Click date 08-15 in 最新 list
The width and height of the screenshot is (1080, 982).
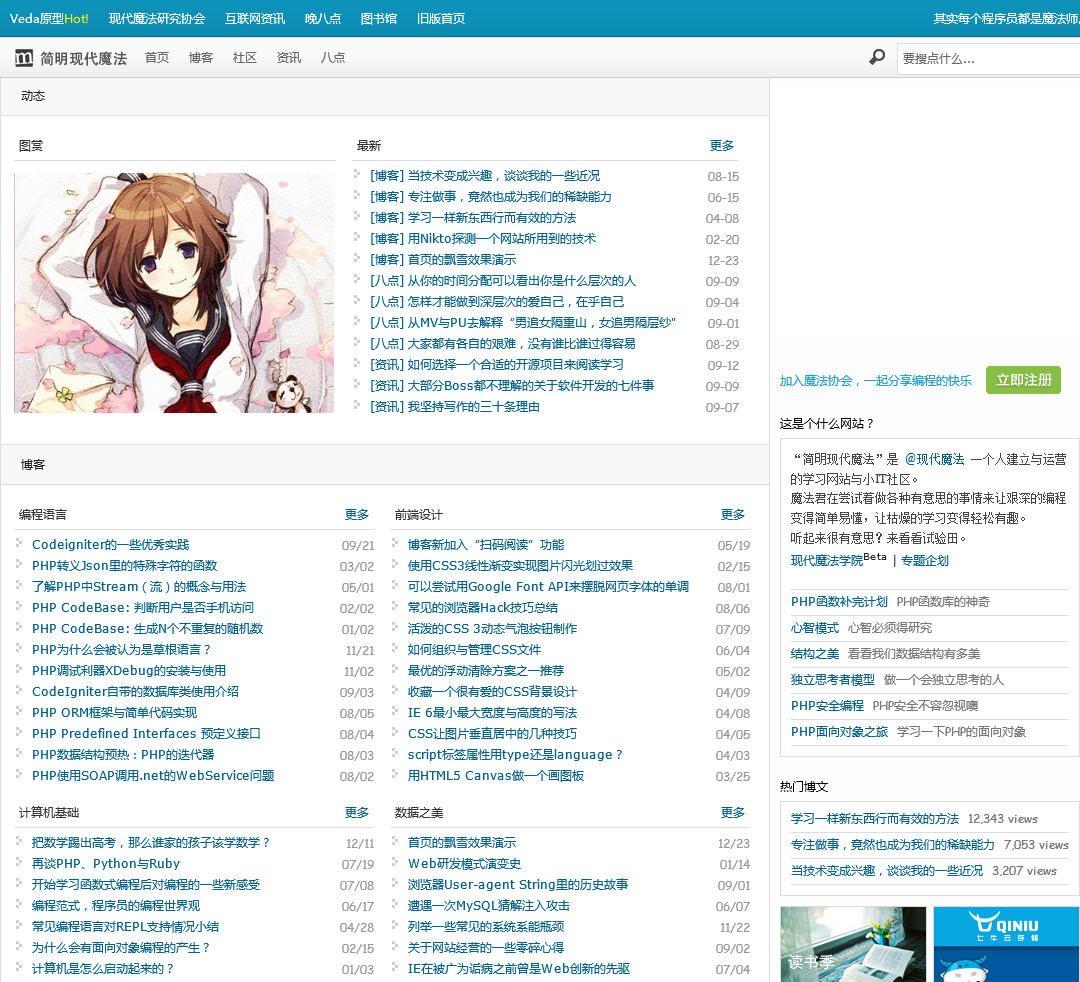pos(723,176)
